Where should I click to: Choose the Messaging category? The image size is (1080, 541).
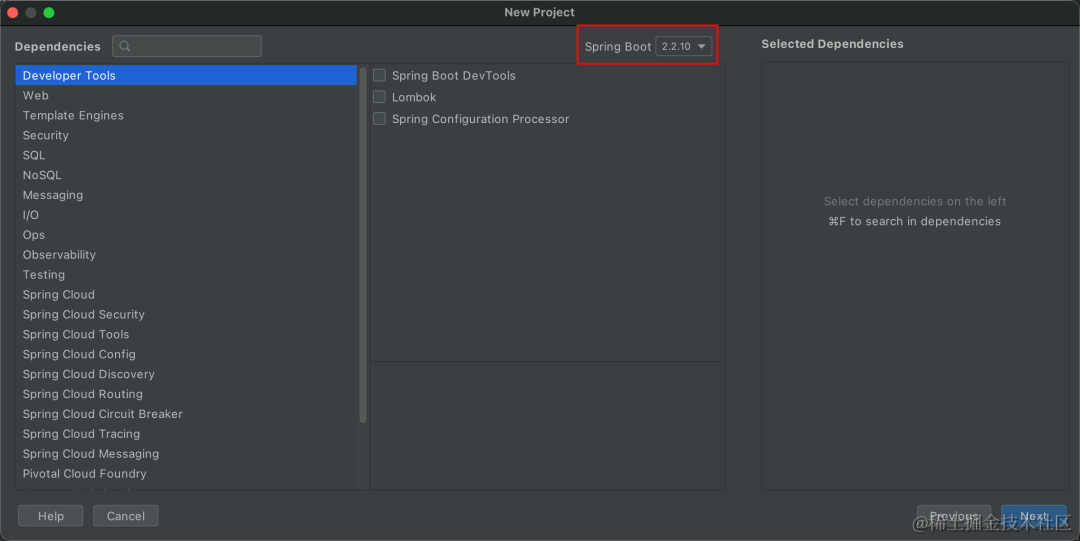[x=186, y=195]
